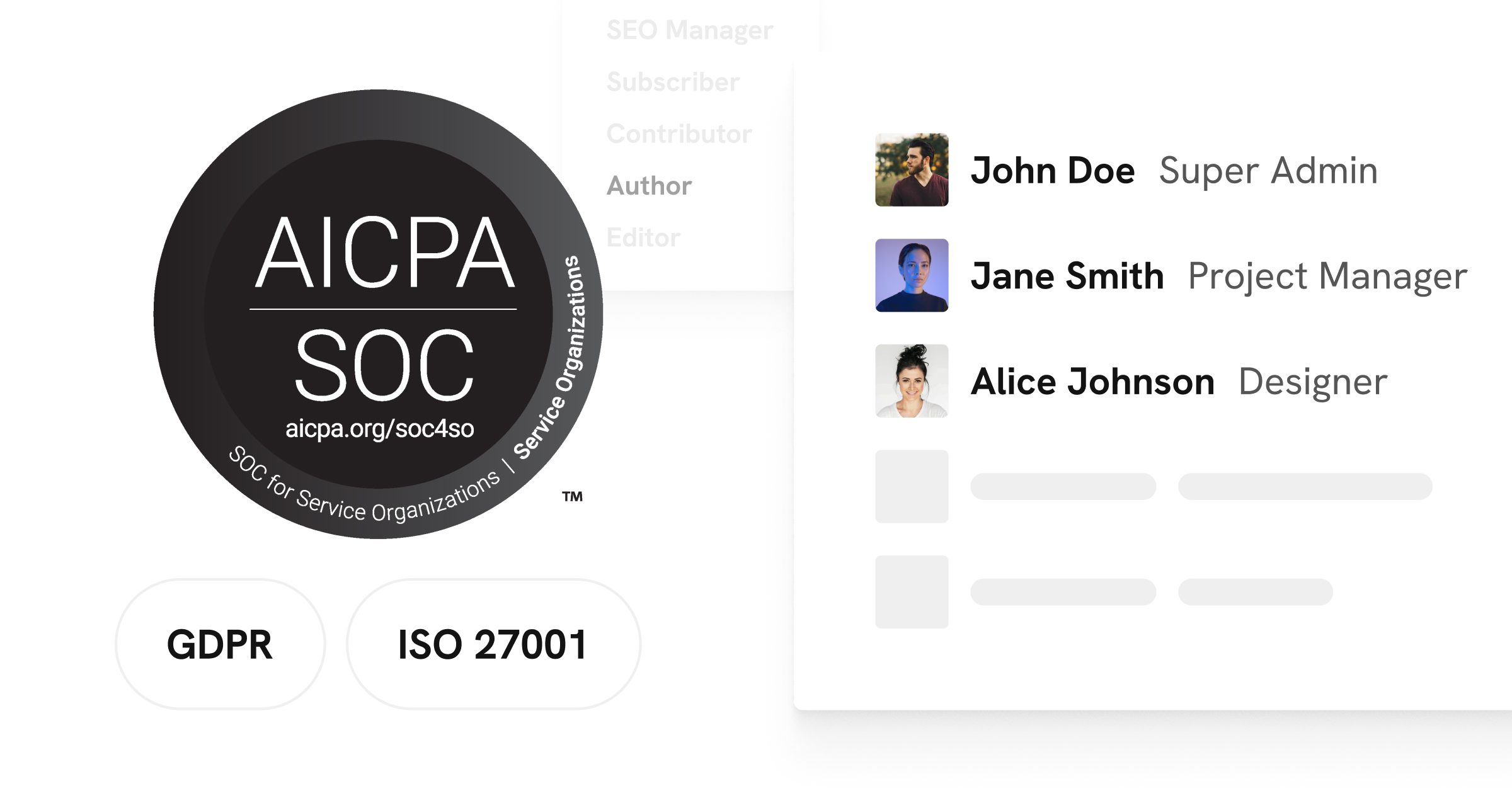This screenshot has width=1512, height=791.
Task: Open John Doe's name entry
Action: point(1053,170)
